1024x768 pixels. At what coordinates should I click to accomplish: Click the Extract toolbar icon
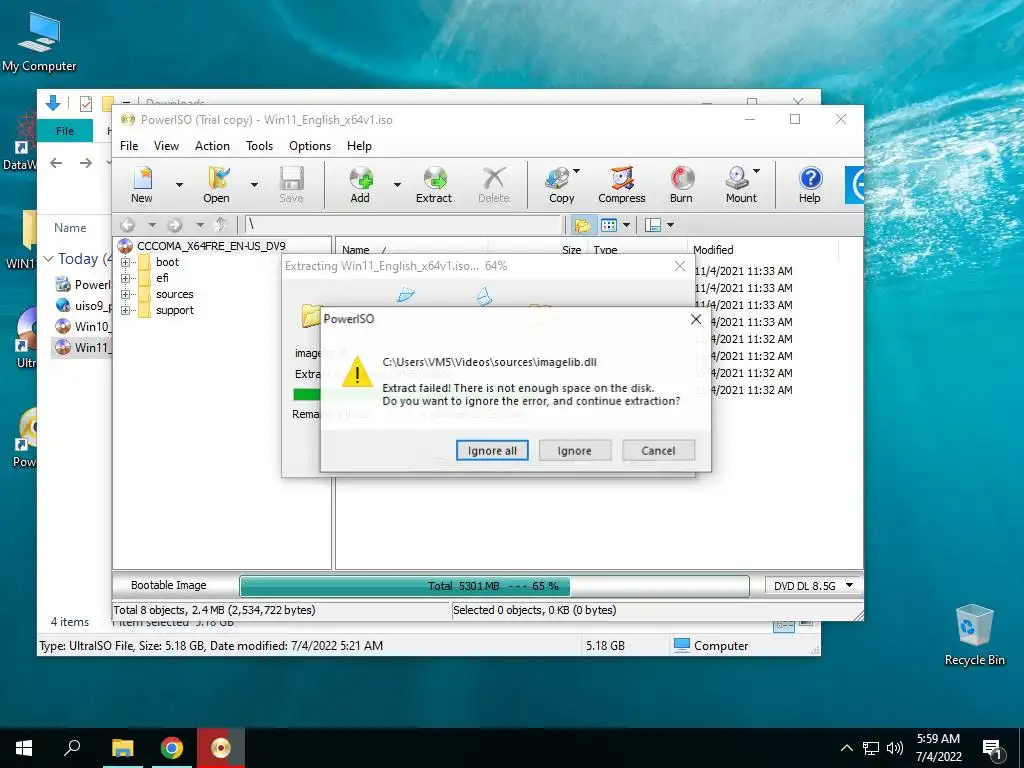(434, 184)
